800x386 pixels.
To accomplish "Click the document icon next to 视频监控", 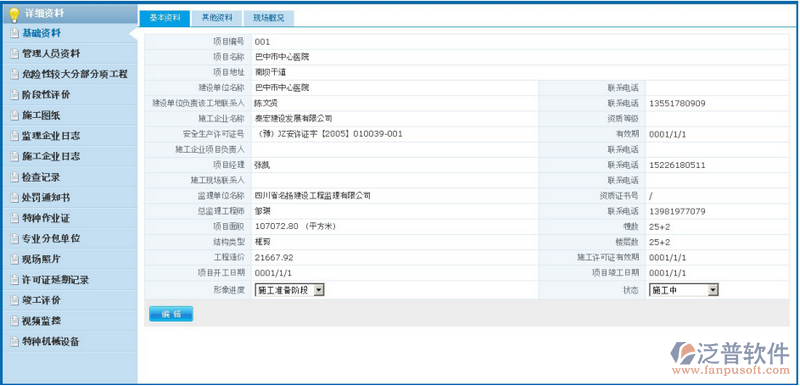I will [14, 321].
